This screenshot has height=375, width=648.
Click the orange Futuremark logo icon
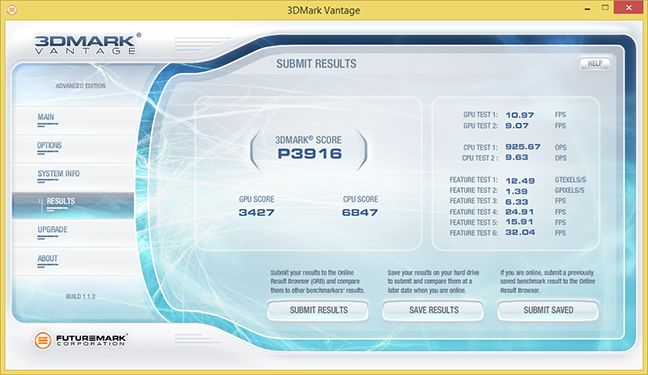(43, 340)
